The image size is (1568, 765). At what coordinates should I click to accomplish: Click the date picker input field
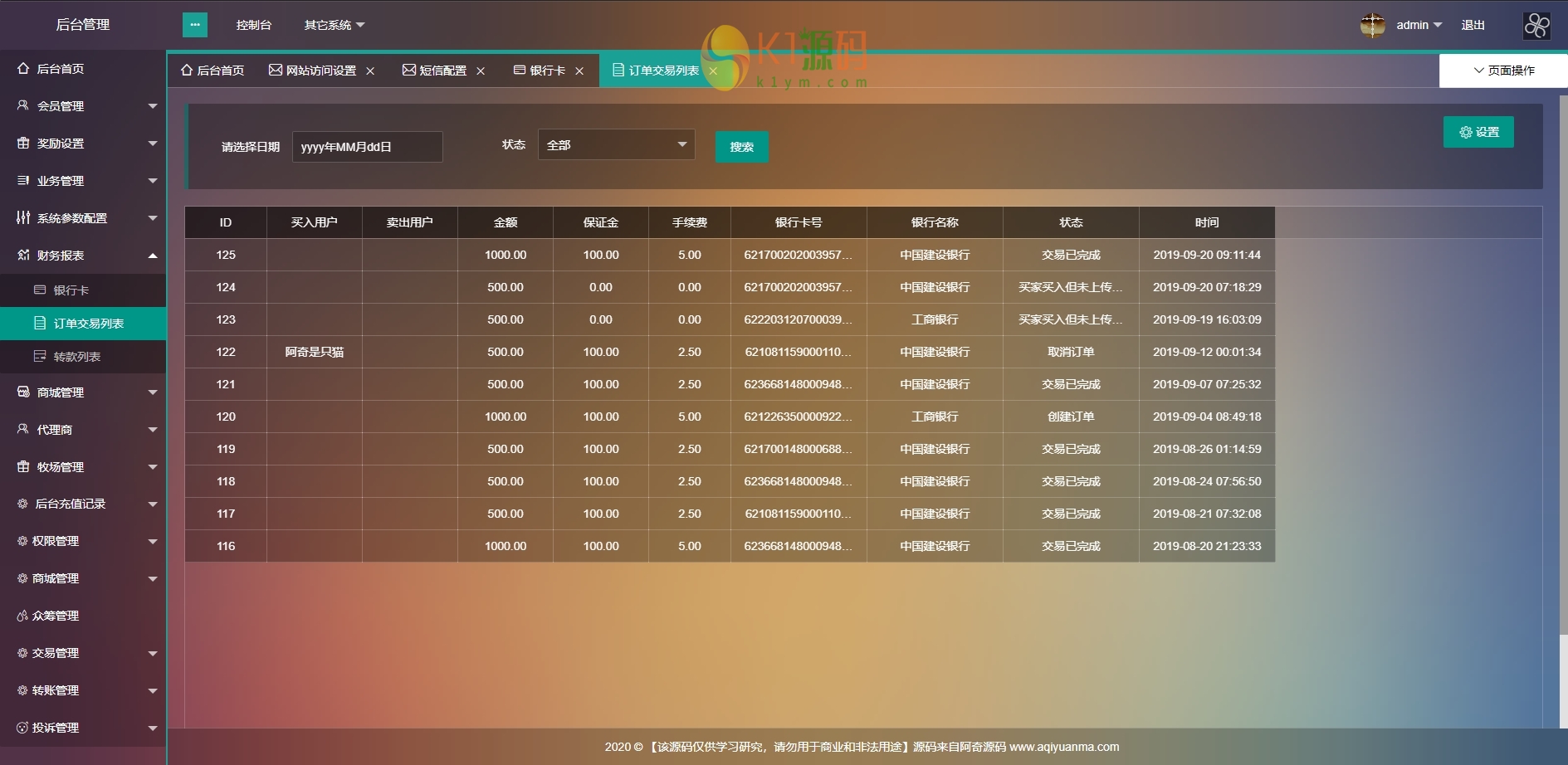pos(367,147)
